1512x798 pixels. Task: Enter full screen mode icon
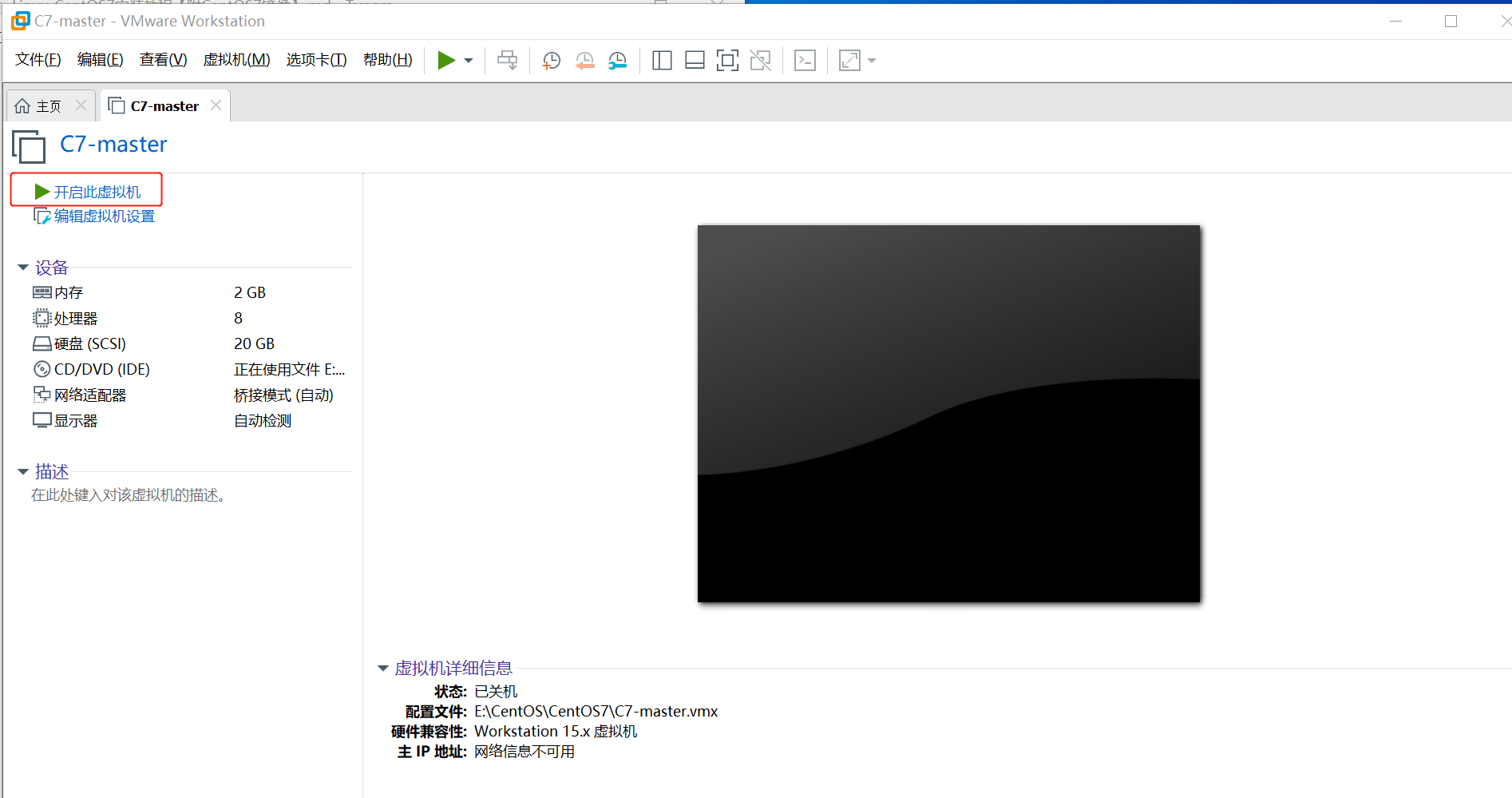click(x=727, y=61)
